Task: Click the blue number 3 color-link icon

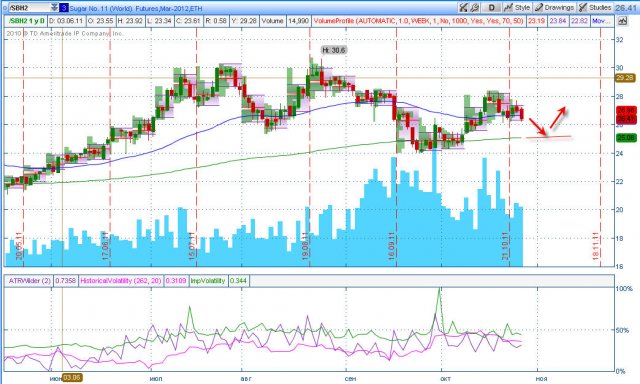Action: (64, 8)
